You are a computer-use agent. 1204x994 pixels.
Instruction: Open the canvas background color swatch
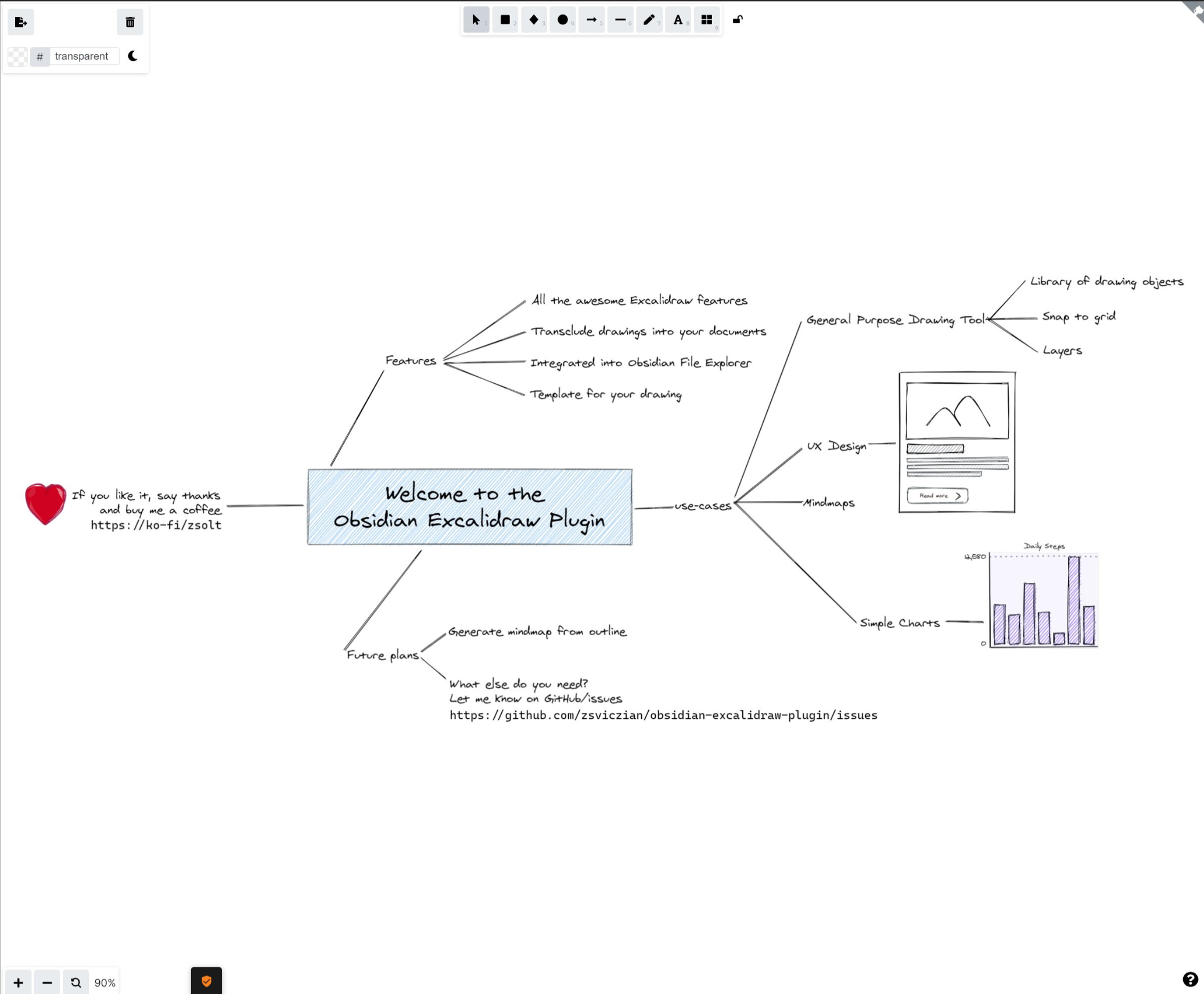pos(17,56)
